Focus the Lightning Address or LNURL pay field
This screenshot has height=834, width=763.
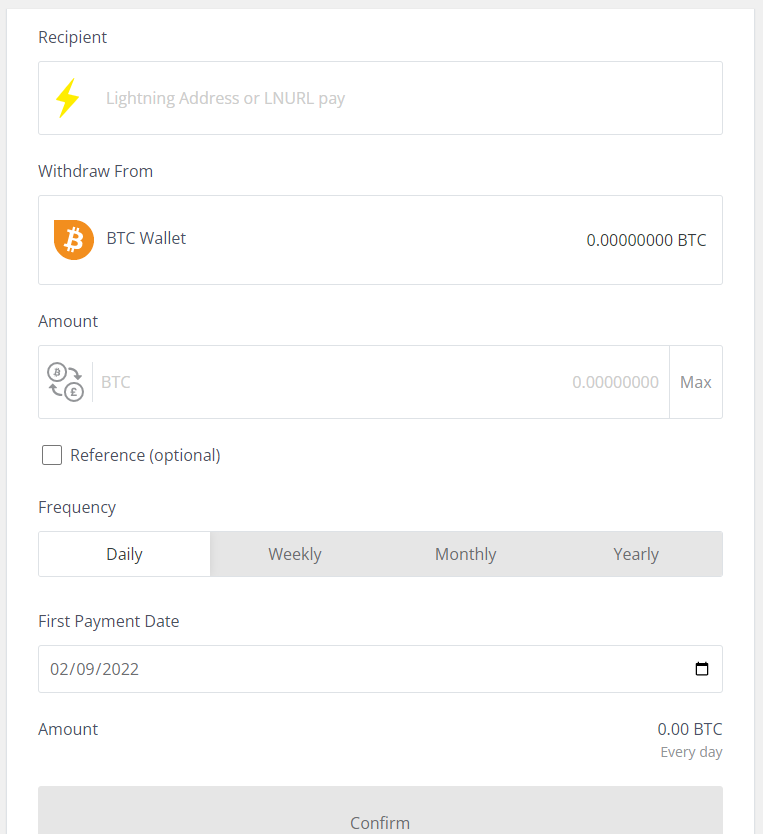380,98
